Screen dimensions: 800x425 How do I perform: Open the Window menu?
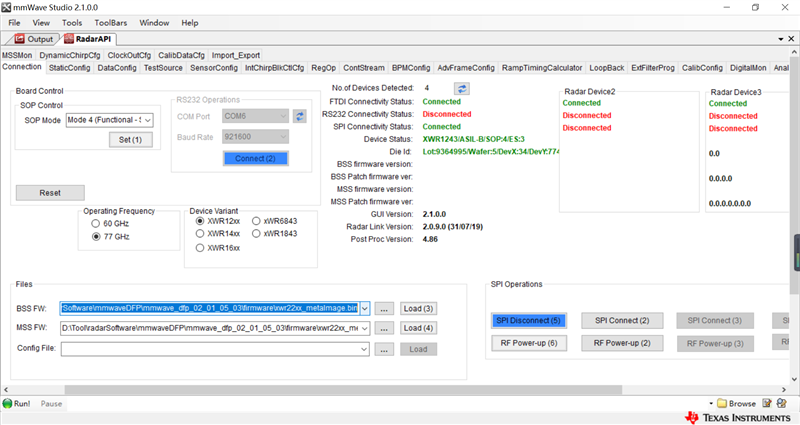154,23
